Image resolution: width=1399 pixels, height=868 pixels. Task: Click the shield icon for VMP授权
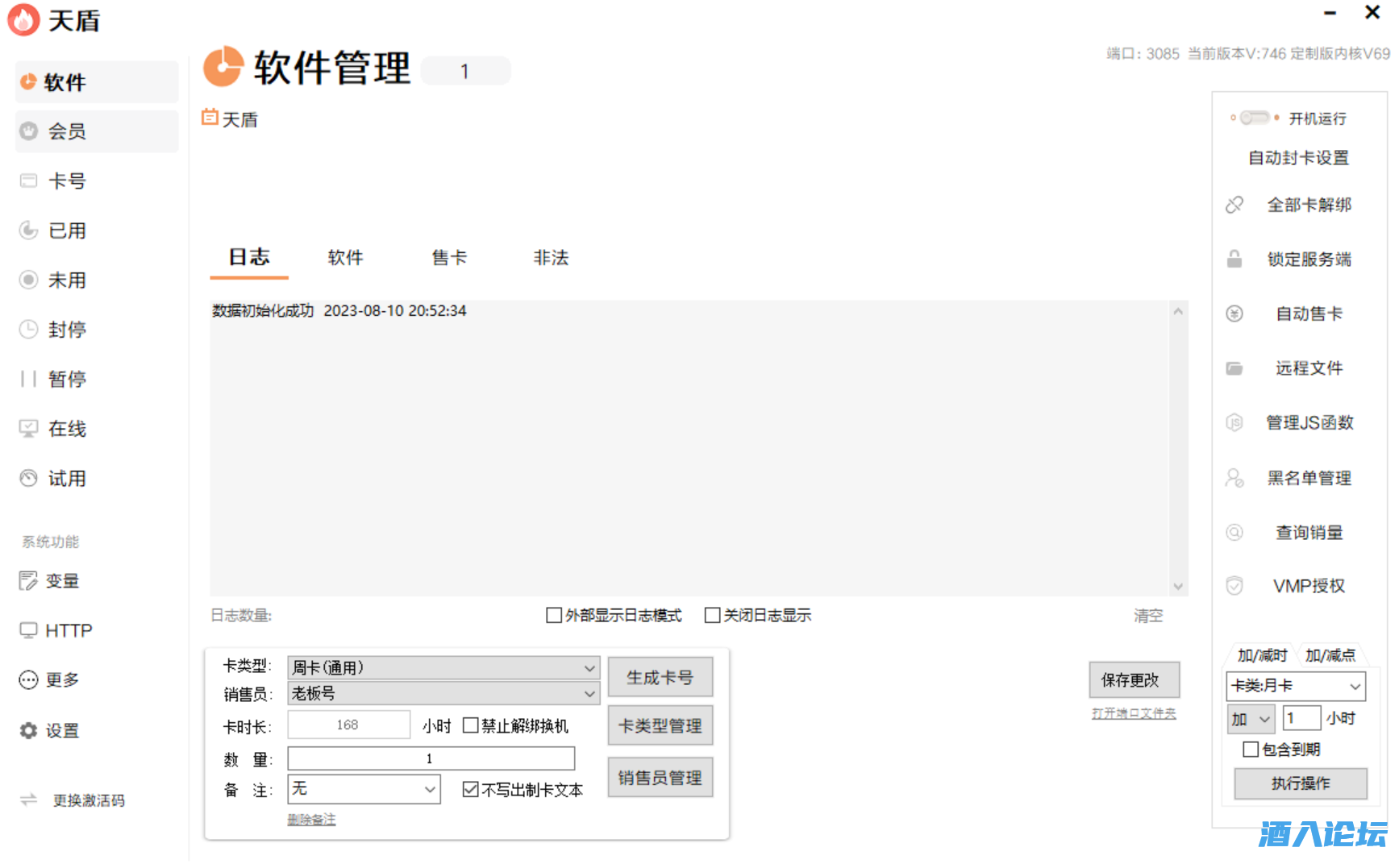pyautogui.click(x=1234, y=586)
